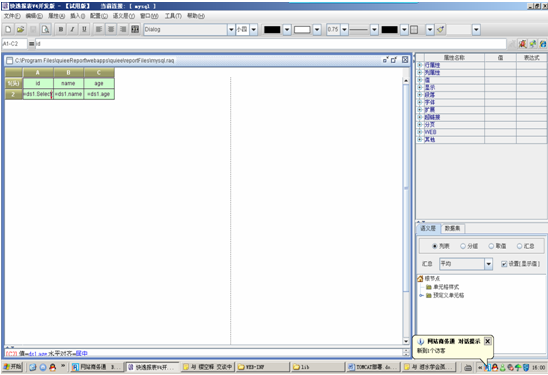Select the 分组 radio button

[x=469, y=246]
